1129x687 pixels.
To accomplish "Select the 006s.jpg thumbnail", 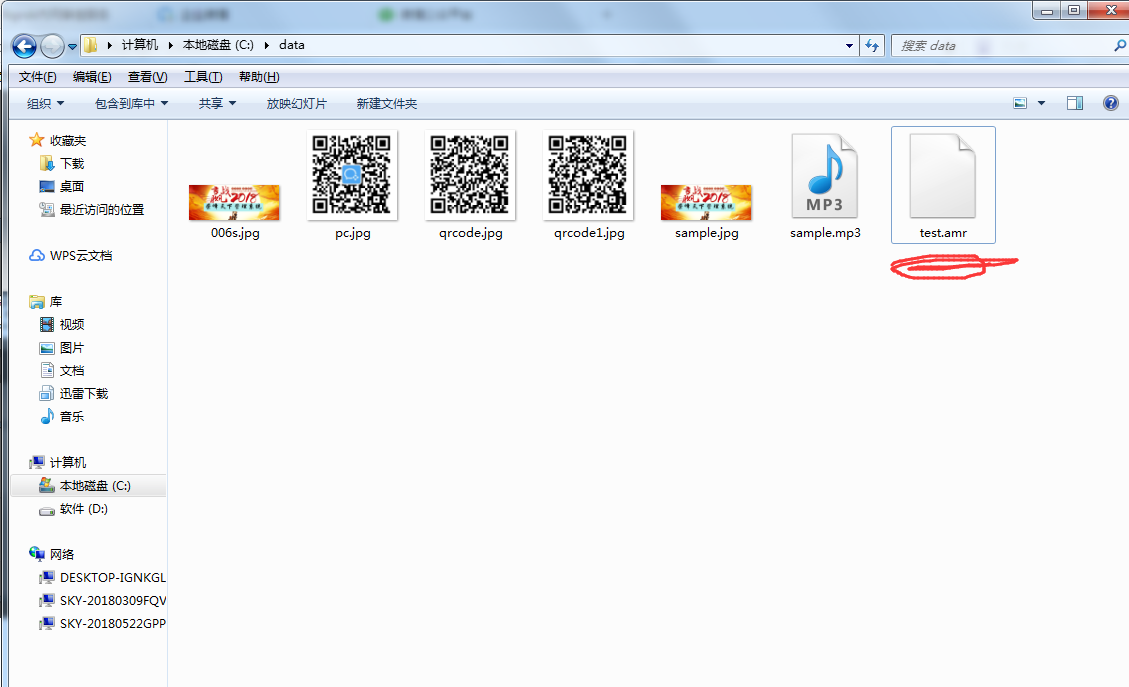I will point(235,202).
